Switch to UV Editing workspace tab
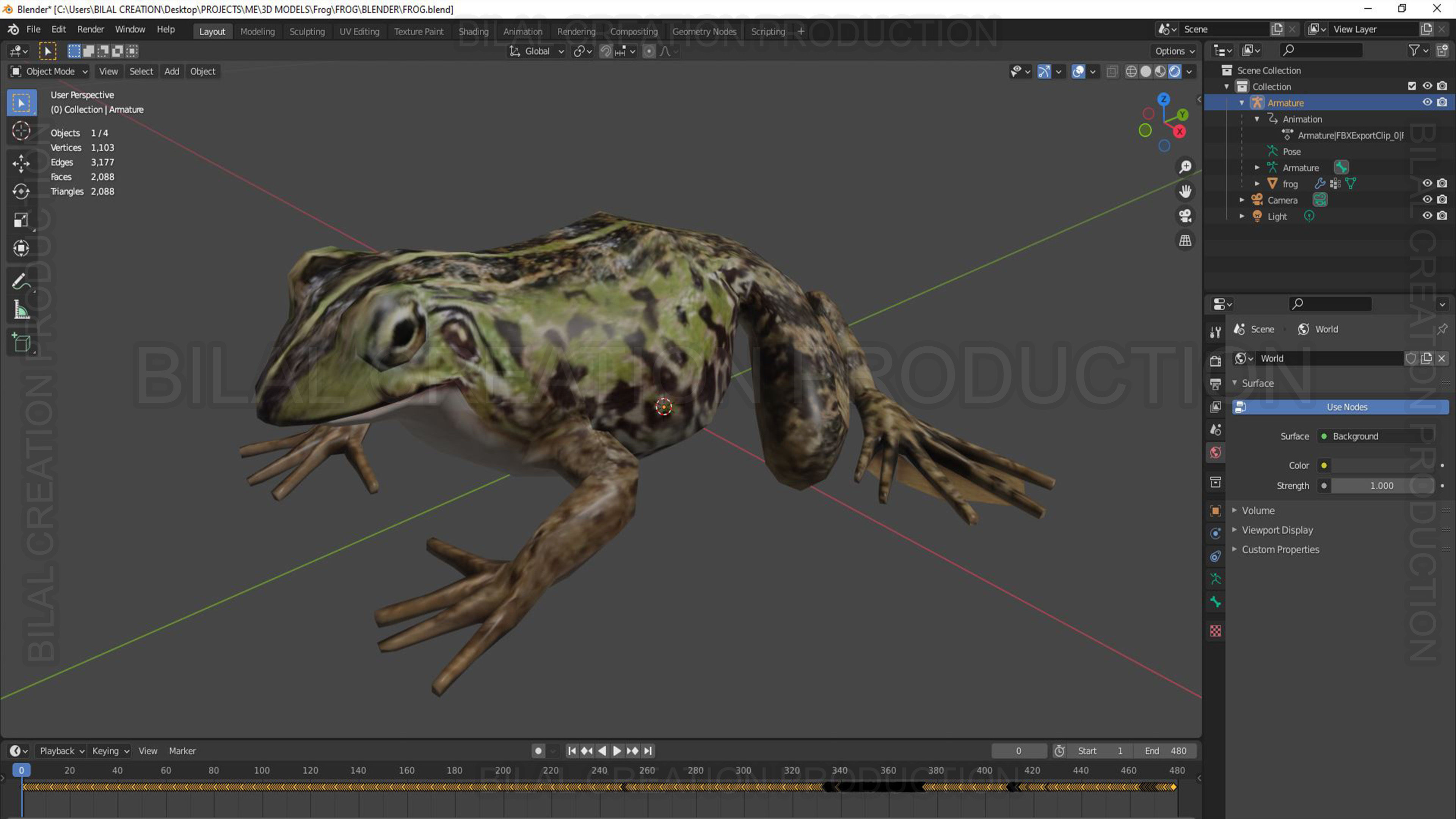The image size is (1456, 819). click(x=359, y=31)
